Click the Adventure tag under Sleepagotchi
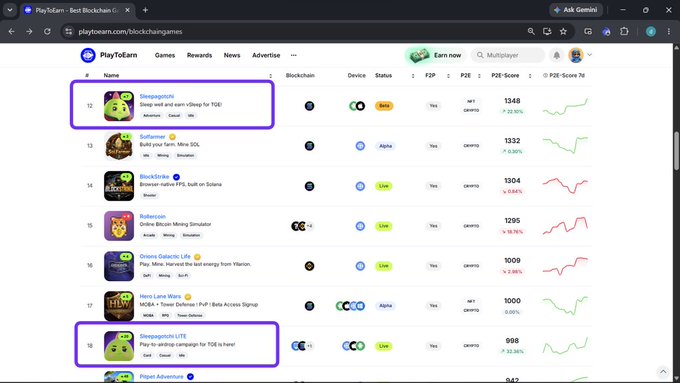 click(x=152, y=115)
